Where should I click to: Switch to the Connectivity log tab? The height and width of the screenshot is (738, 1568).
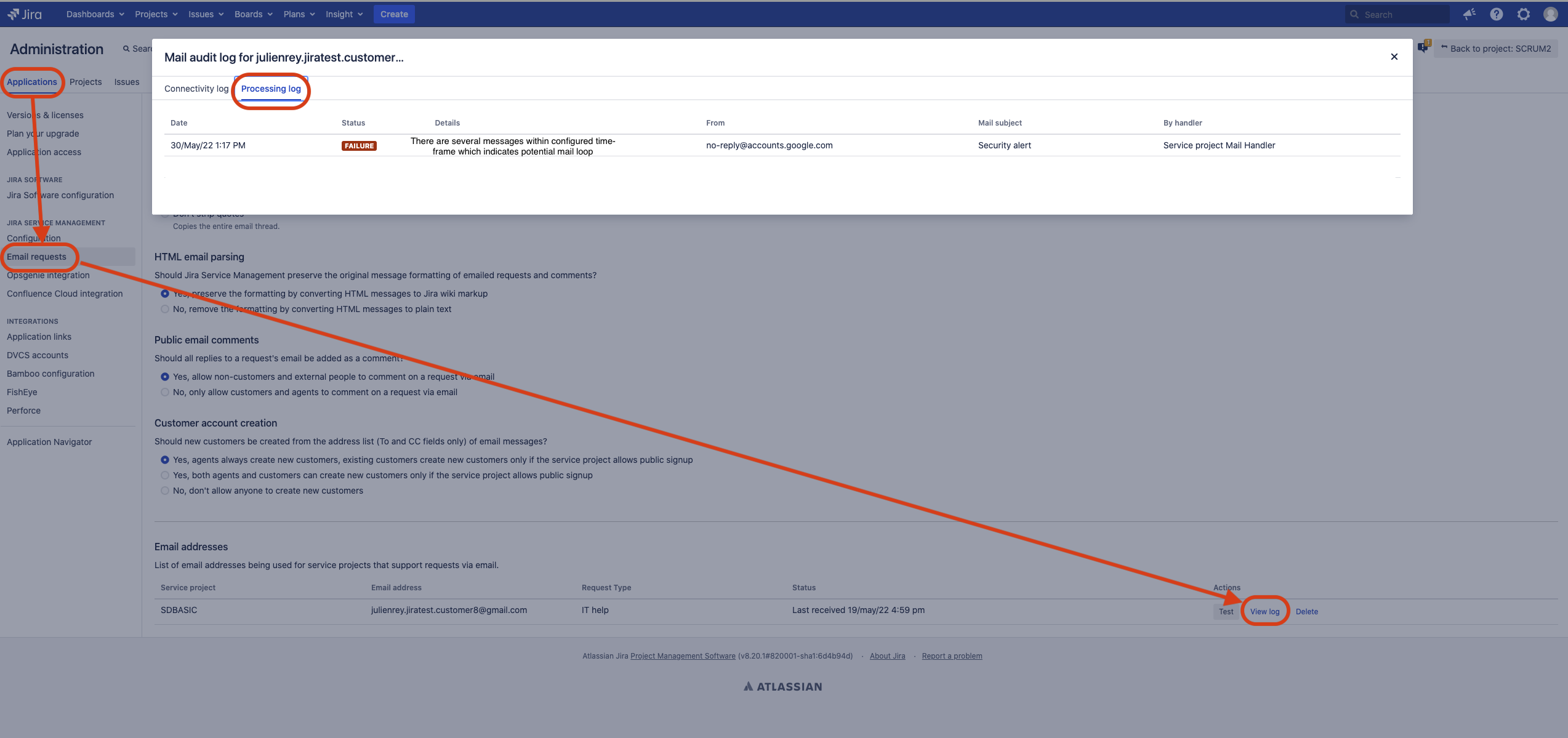(196, 89)
